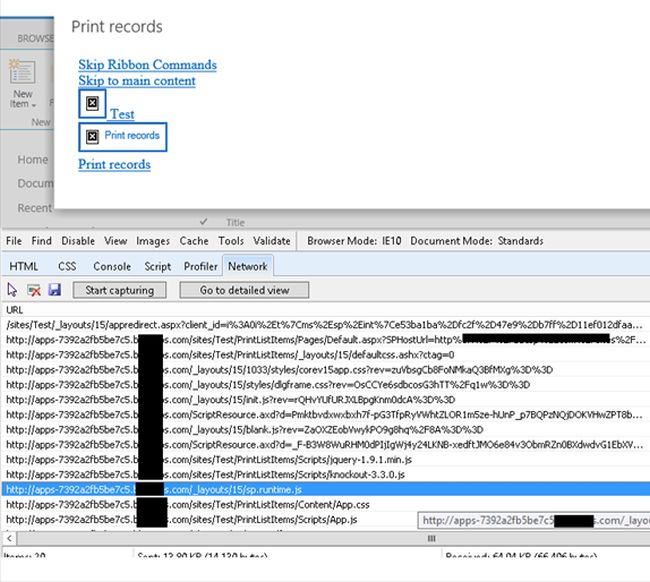Click Home in the left navigation
650x582 pixels.
(32, 160)
